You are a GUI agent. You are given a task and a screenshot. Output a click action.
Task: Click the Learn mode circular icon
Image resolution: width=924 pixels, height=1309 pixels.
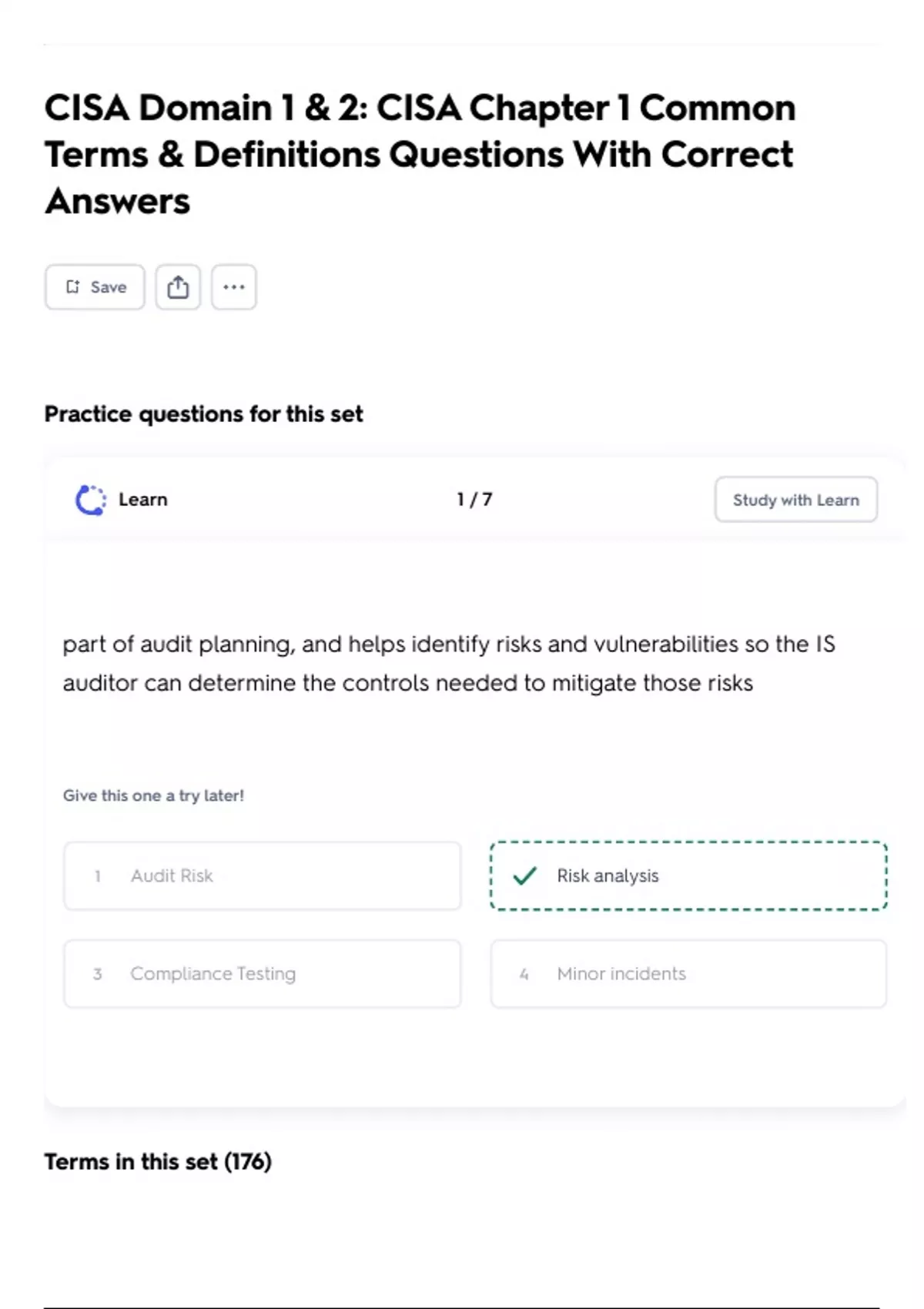tap(90, 500)
